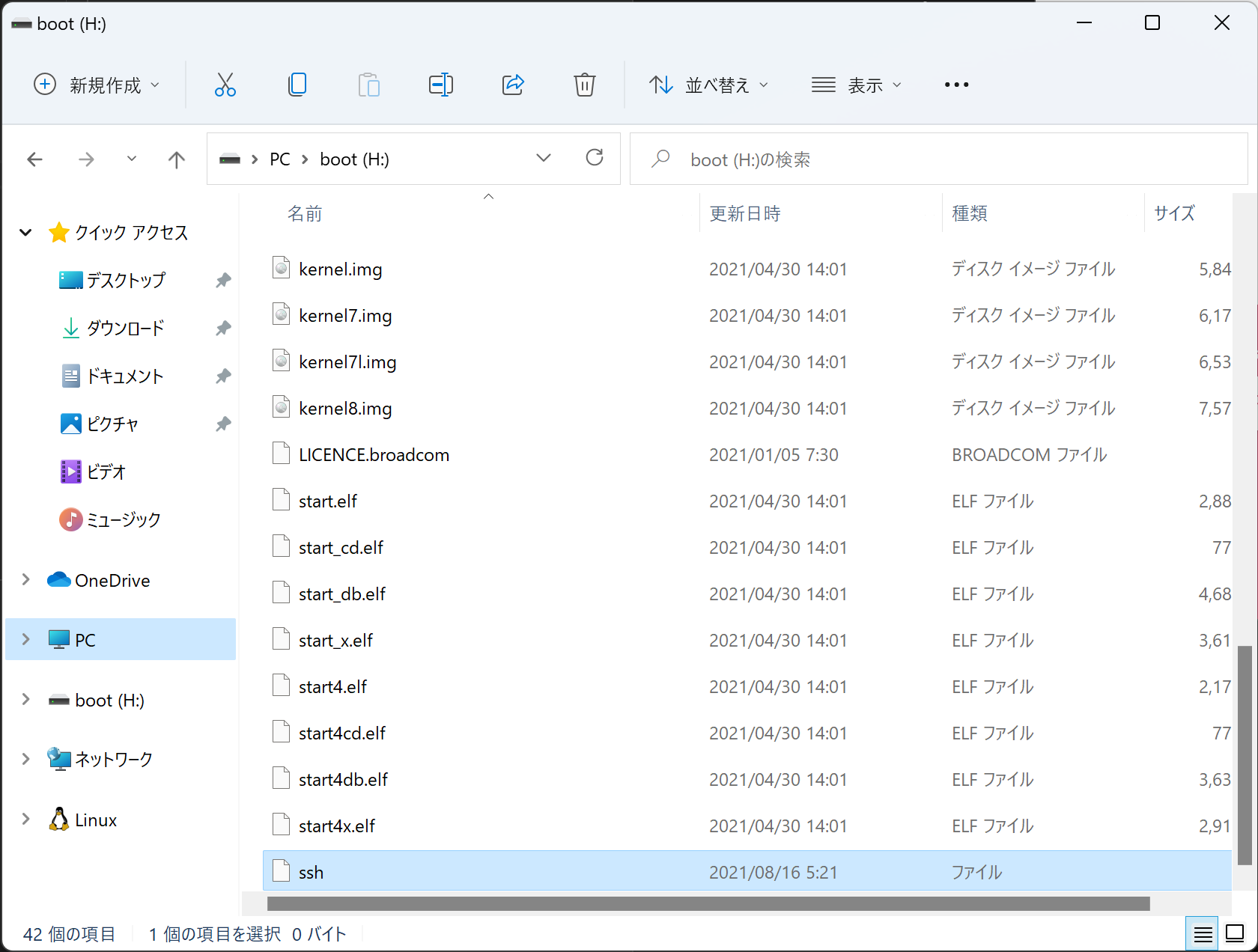Expand the boot (H:) drive in sidebar

click(x=25, y=700)
